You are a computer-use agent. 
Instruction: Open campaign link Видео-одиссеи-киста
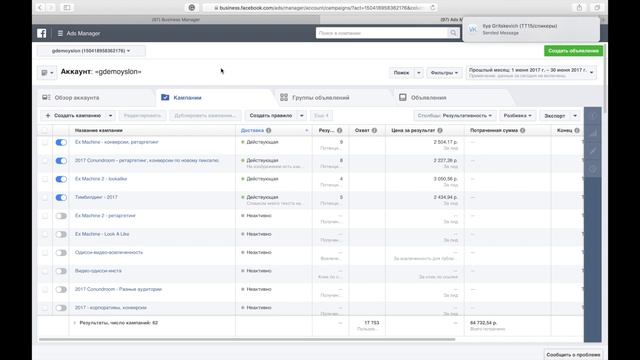click(98, 271)
